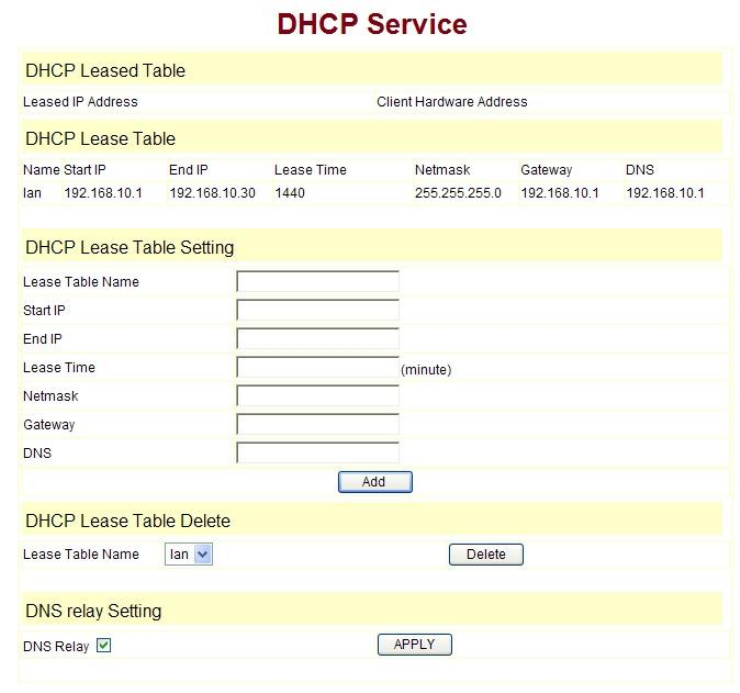Click the Delete button

click(486, 554)
